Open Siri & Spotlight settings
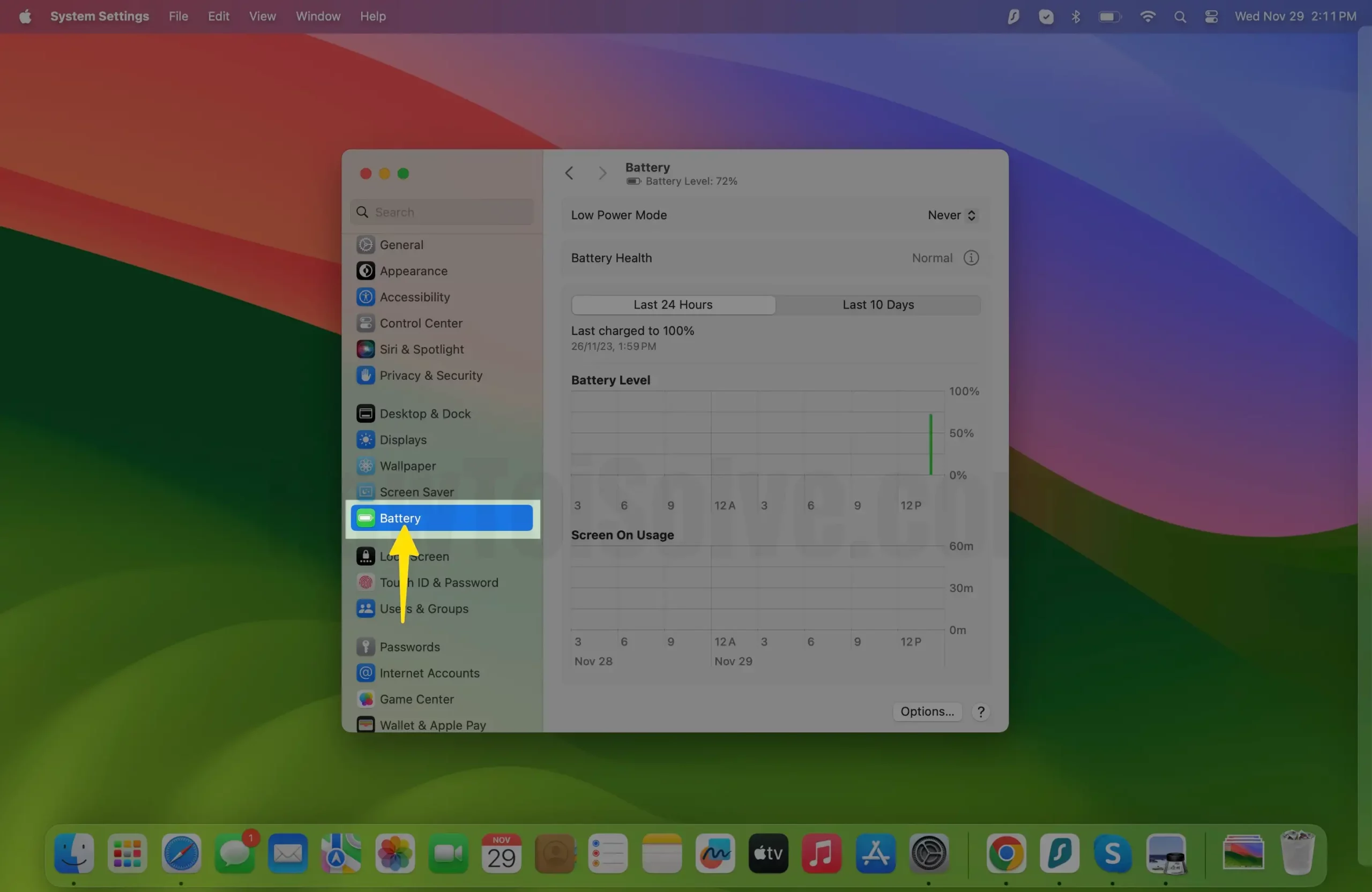Image resolution: width=1372 pixels, height=892 pixels. pyautogui.click(x=421, y=349)
